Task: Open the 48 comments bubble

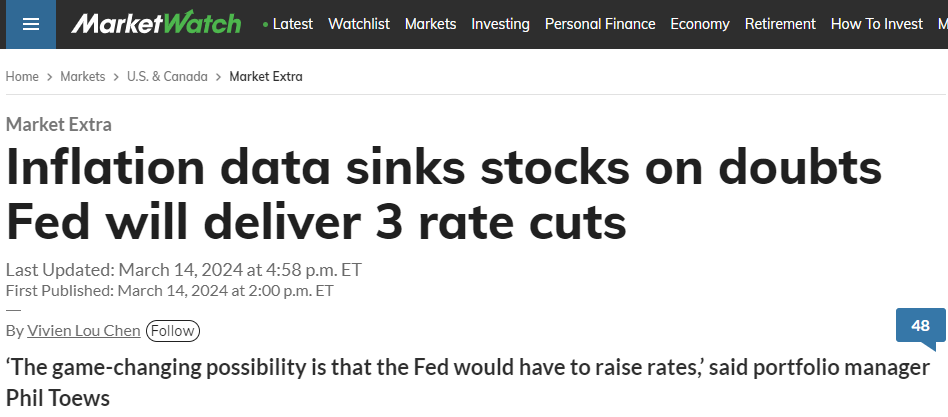Action: click(x=920, y=327)
